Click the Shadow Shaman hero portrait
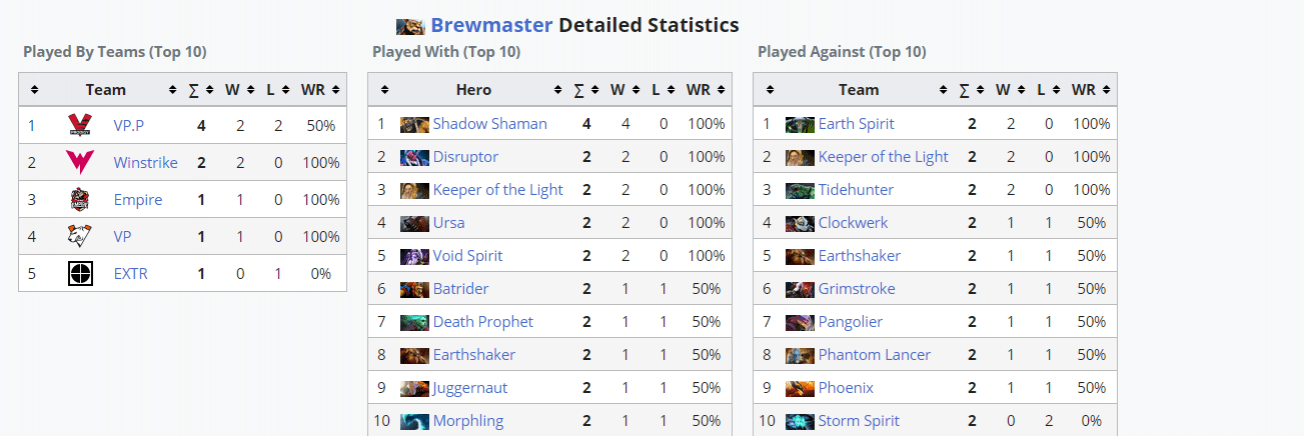Image resolution: width=1304 pixels, height=436 pixels. [415, 124]
